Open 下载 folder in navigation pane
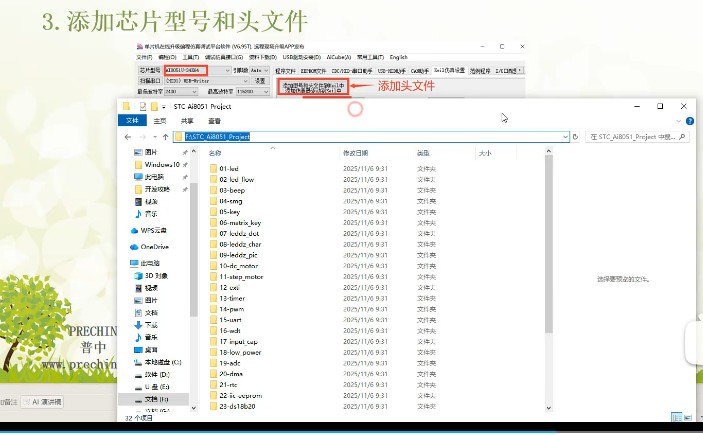The width and height of the screenshot is (703, 435). click(x=146, y=325)
